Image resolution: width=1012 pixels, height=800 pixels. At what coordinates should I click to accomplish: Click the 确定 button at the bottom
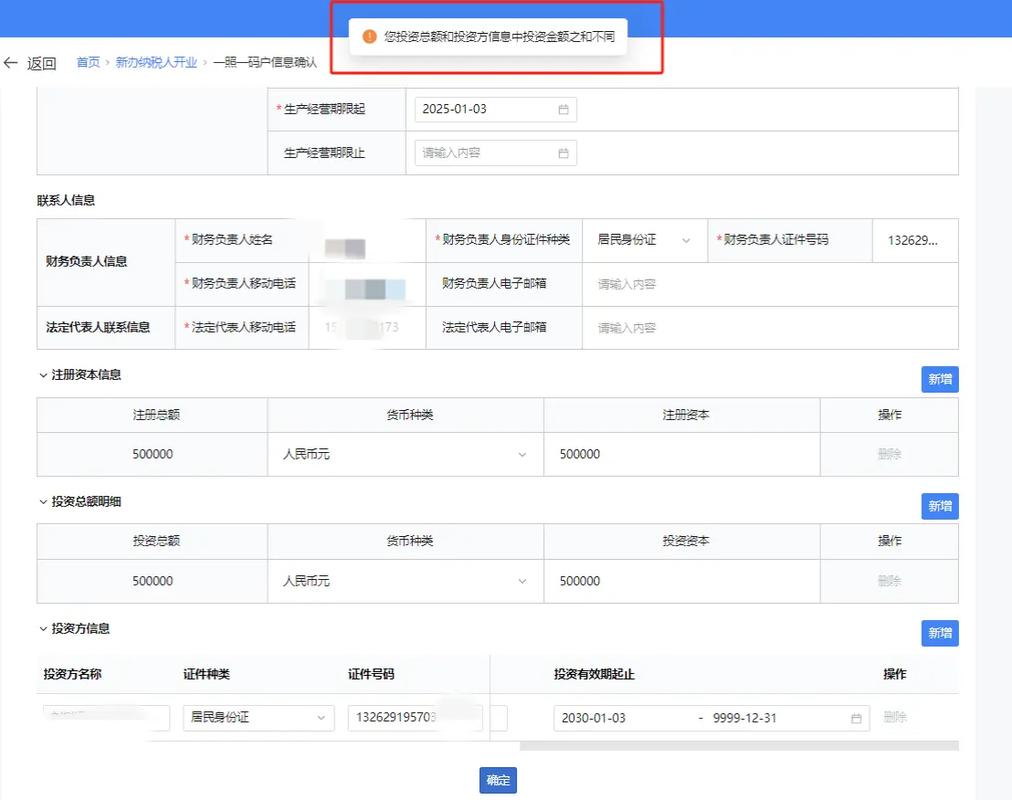(x=497, y=780)
